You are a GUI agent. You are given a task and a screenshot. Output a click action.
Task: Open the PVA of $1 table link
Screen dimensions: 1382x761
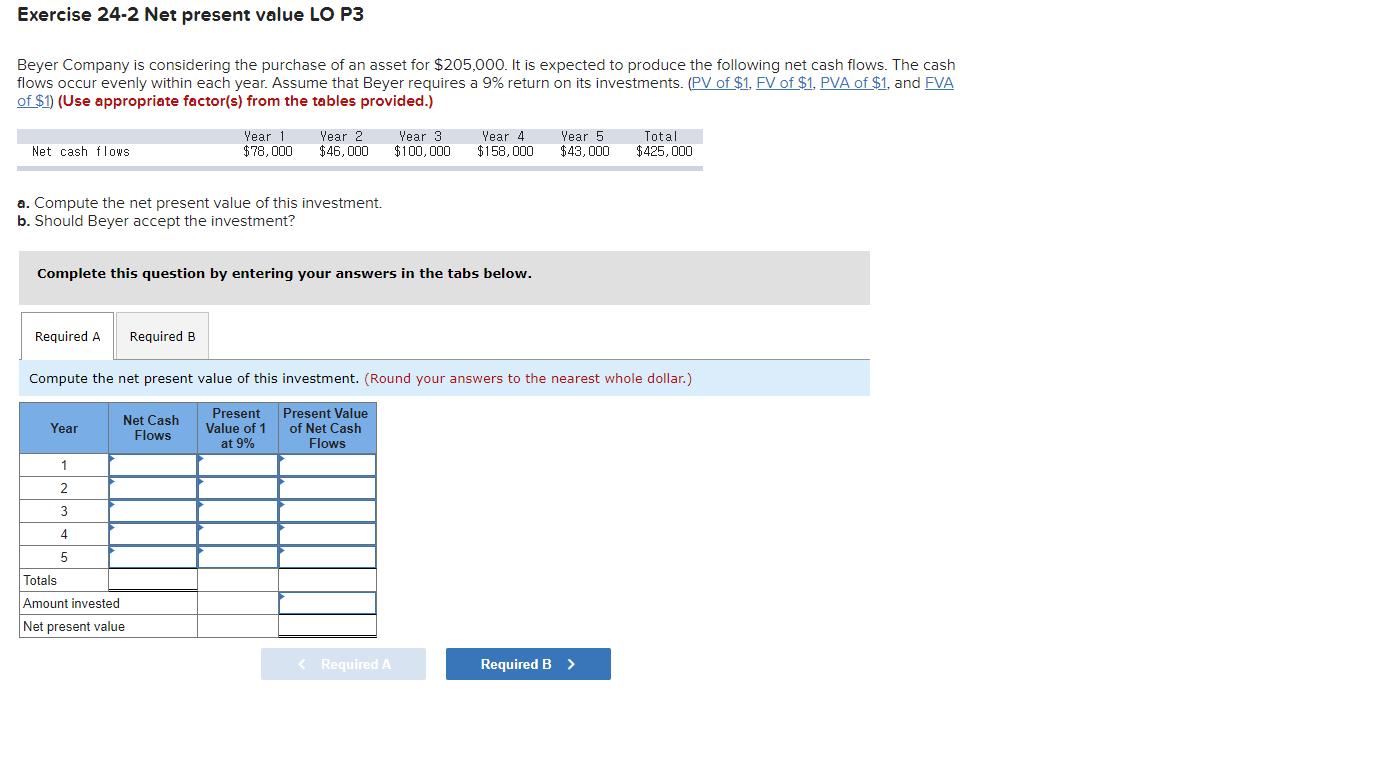point(853,83)
